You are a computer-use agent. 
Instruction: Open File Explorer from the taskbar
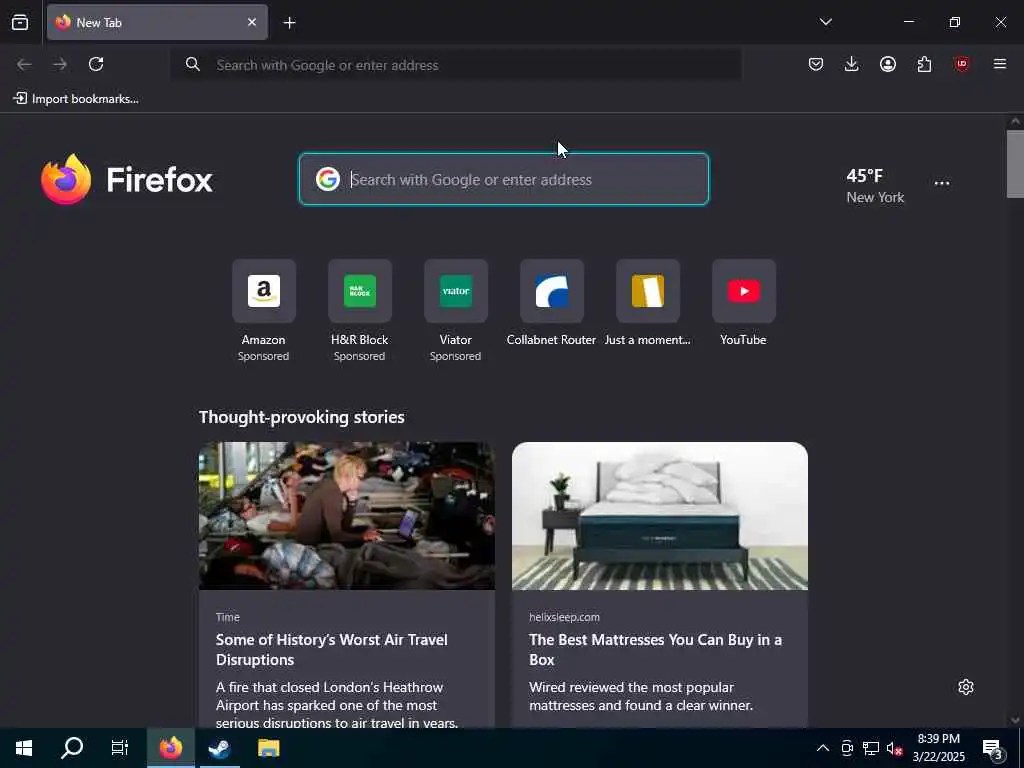[268, 748]
